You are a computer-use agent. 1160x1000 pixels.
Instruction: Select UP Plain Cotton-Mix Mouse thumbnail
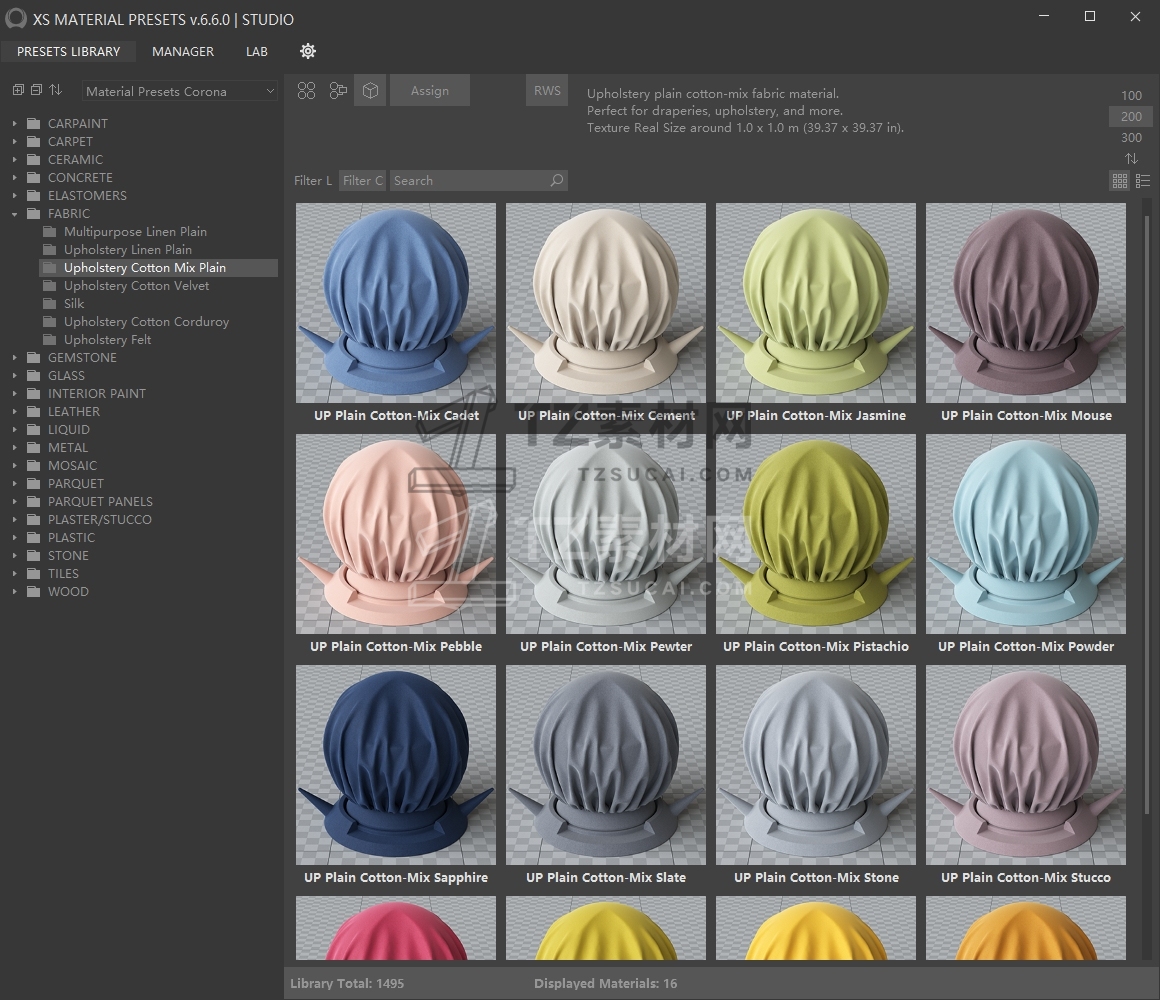click(x=1026, y=303)
